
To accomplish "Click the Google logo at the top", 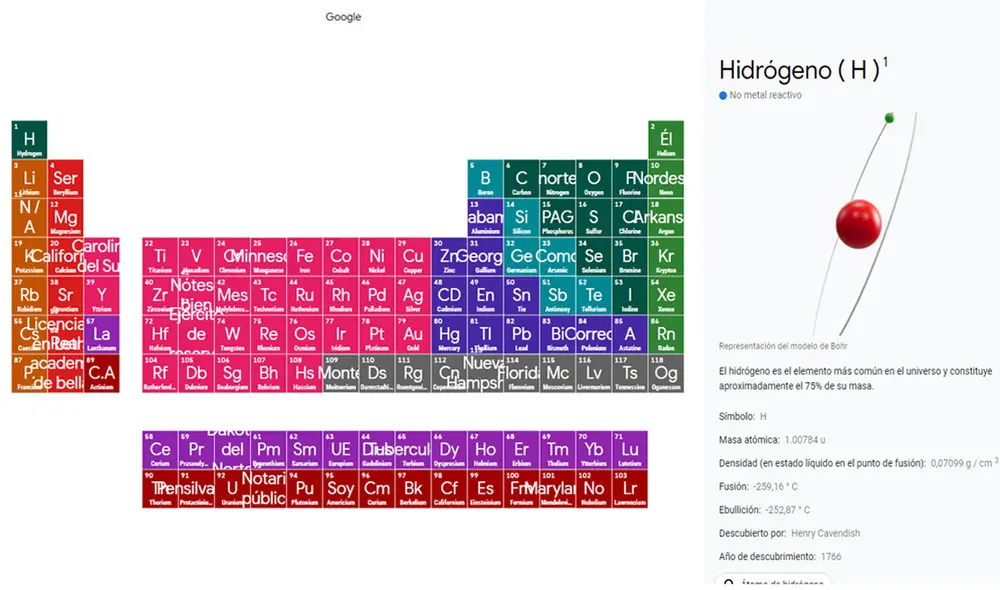I will (x=343, y=17).
